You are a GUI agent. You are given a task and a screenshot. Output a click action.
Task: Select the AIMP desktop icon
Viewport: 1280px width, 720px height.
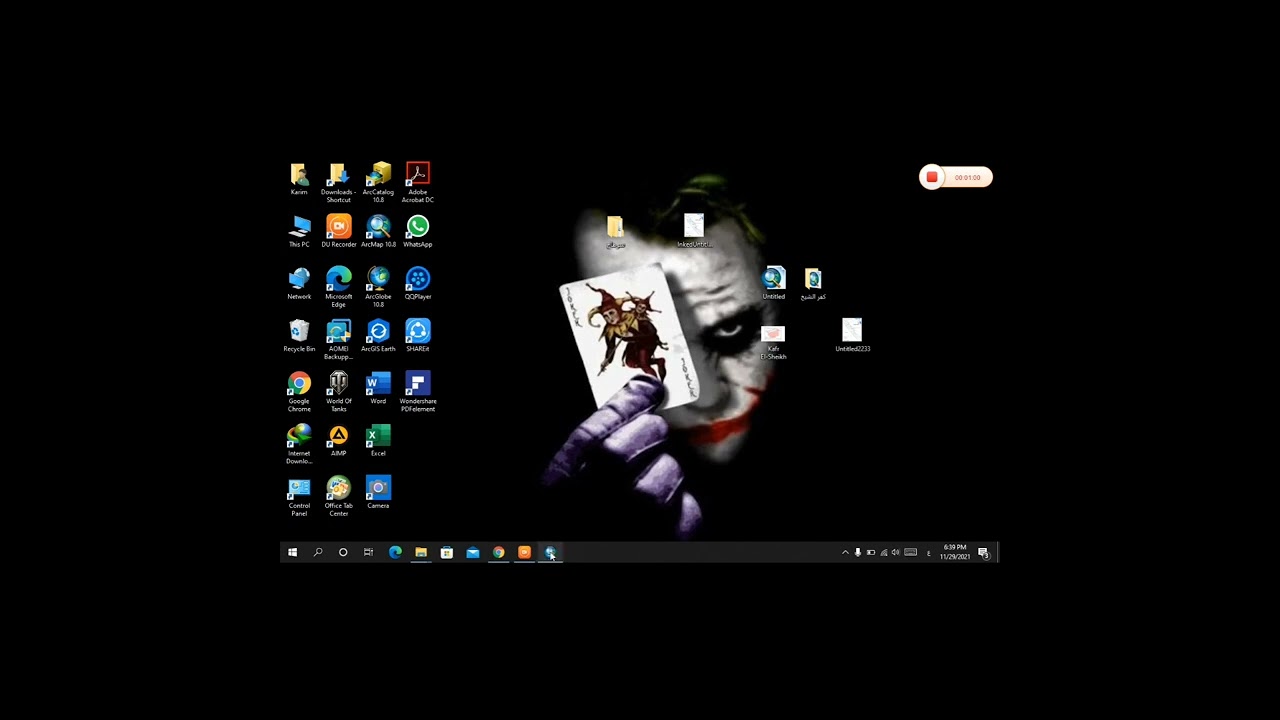pyautogui.click(x=338, y=440)
